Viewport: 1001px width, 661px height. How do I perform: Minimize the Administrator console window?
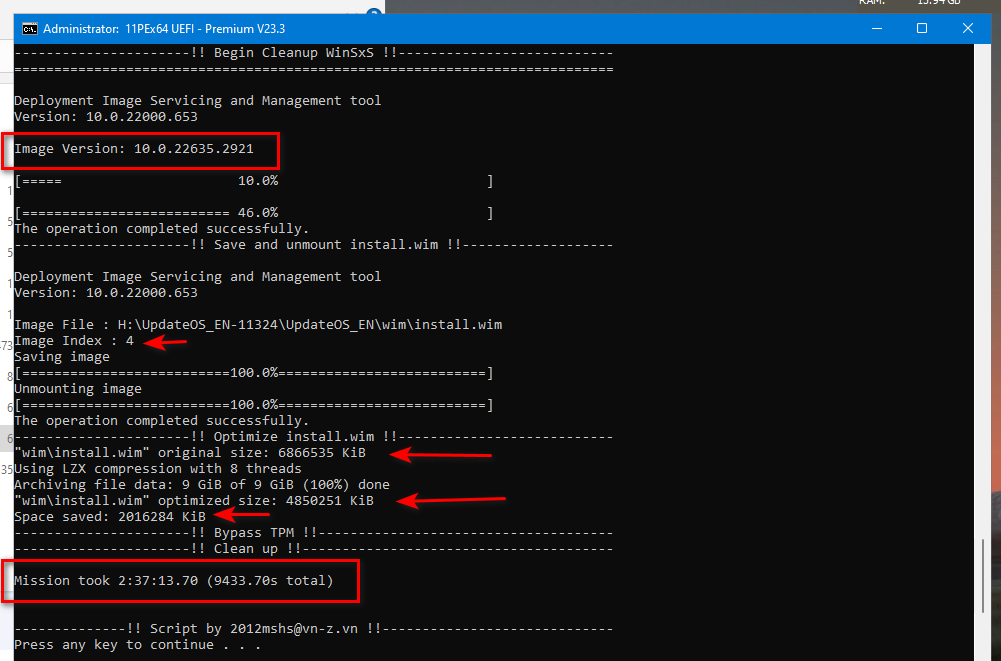coord(877,28)
